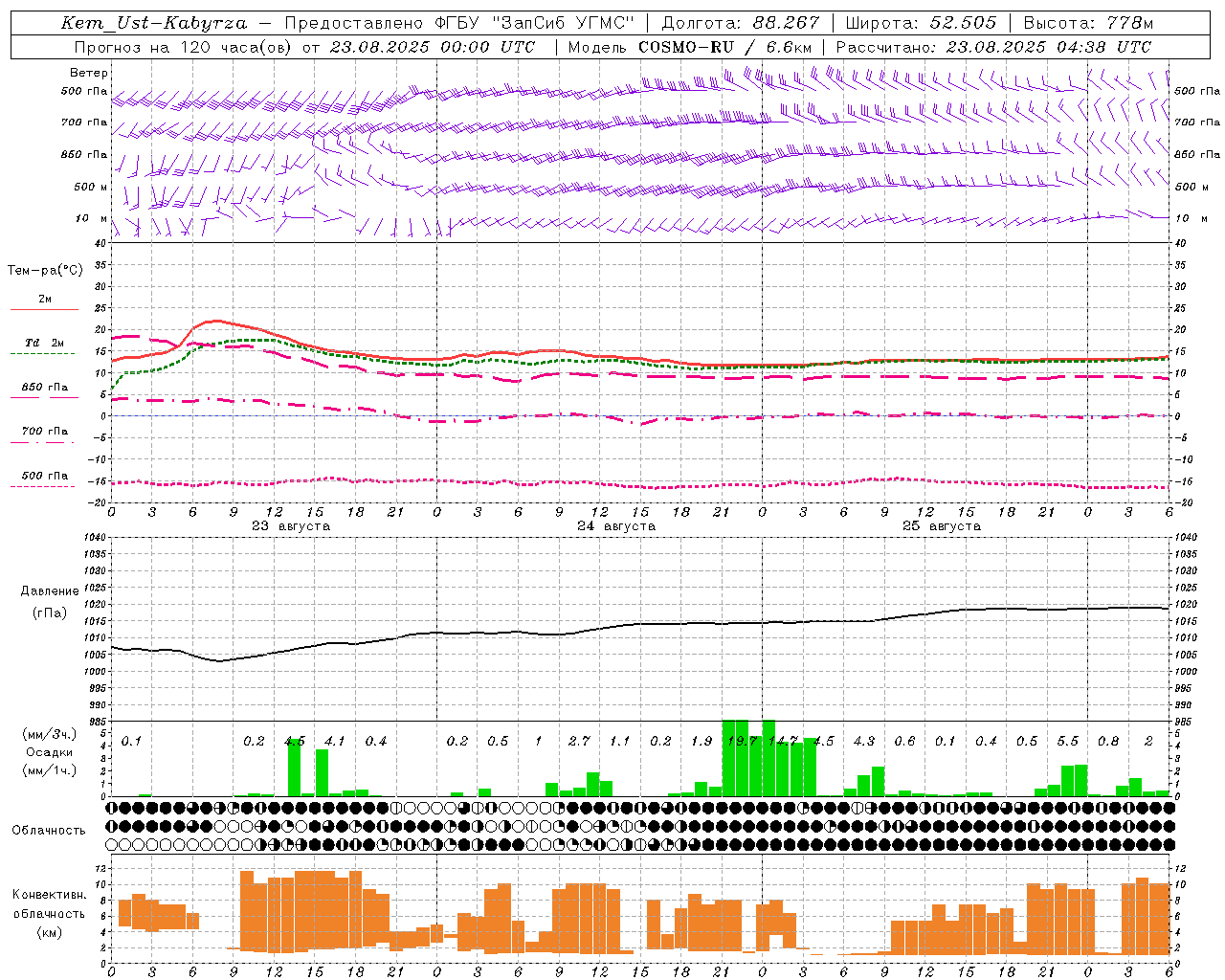Viewport: 1225px width, 980px height.
Task: Select the 25 августа date label
Action: coord(942,526)
